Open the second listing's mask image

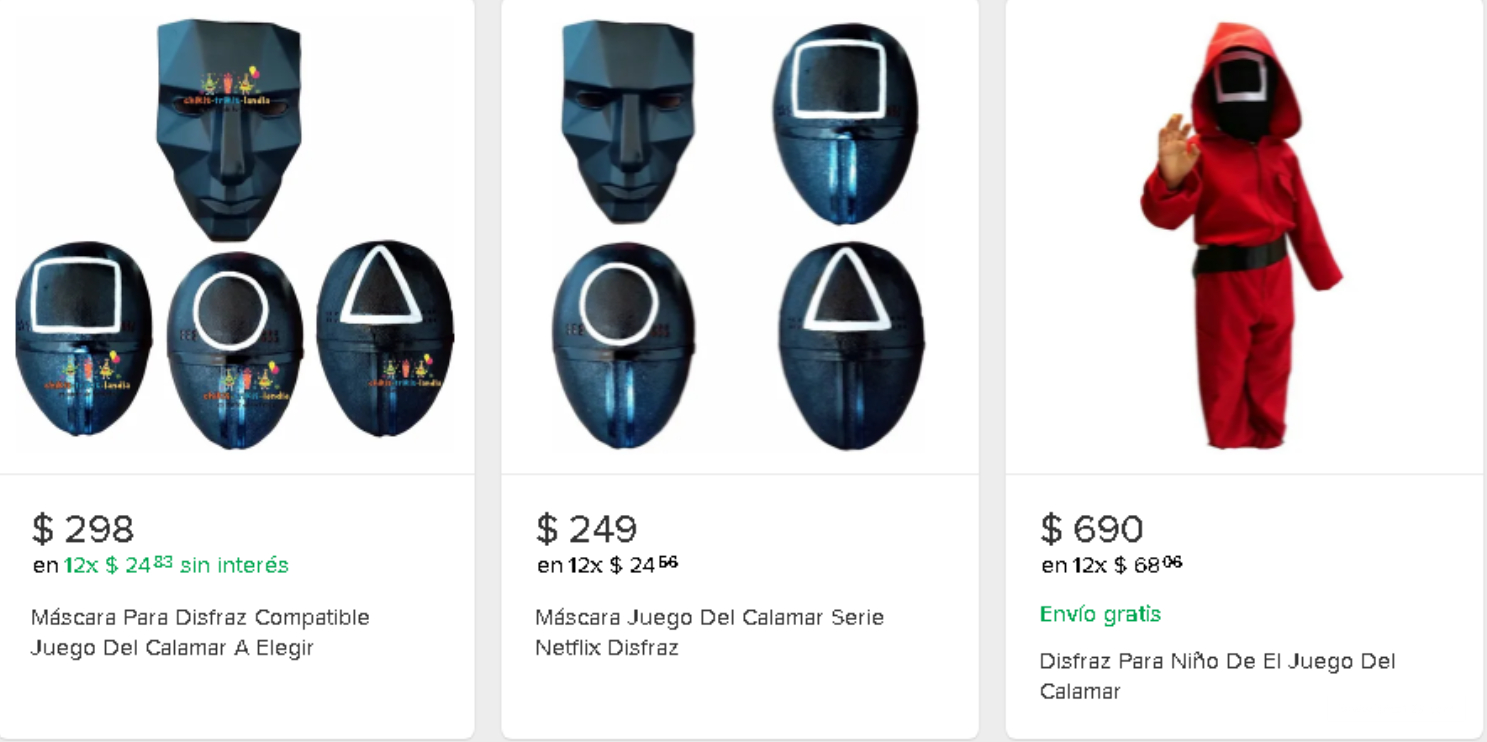(x=740, y=235)
